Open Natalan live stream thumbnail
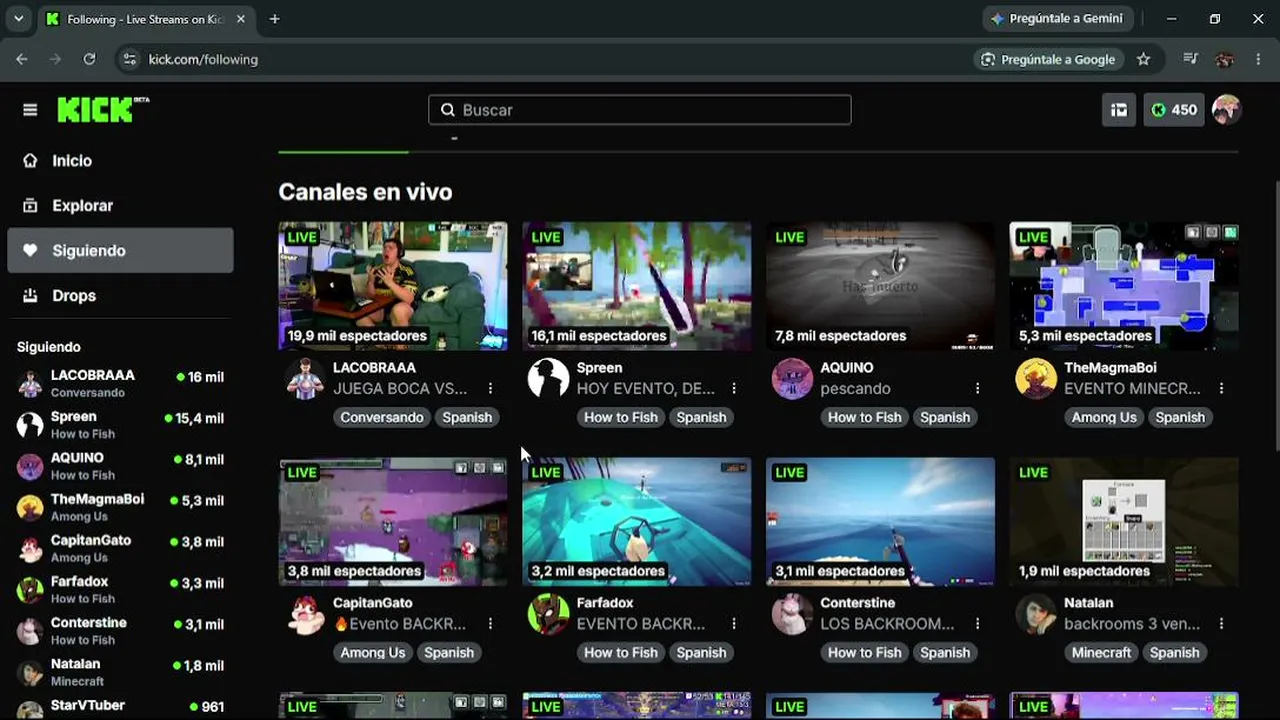This screenshot has height=720, width=1280. pos(1124,521)
